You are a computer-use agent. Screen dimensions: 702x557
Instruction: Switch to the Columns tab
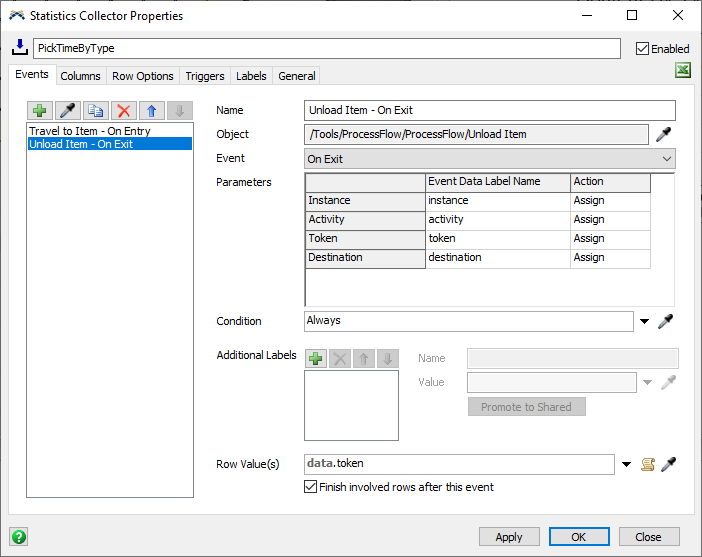pyautogui.click(x=80, y=76)
